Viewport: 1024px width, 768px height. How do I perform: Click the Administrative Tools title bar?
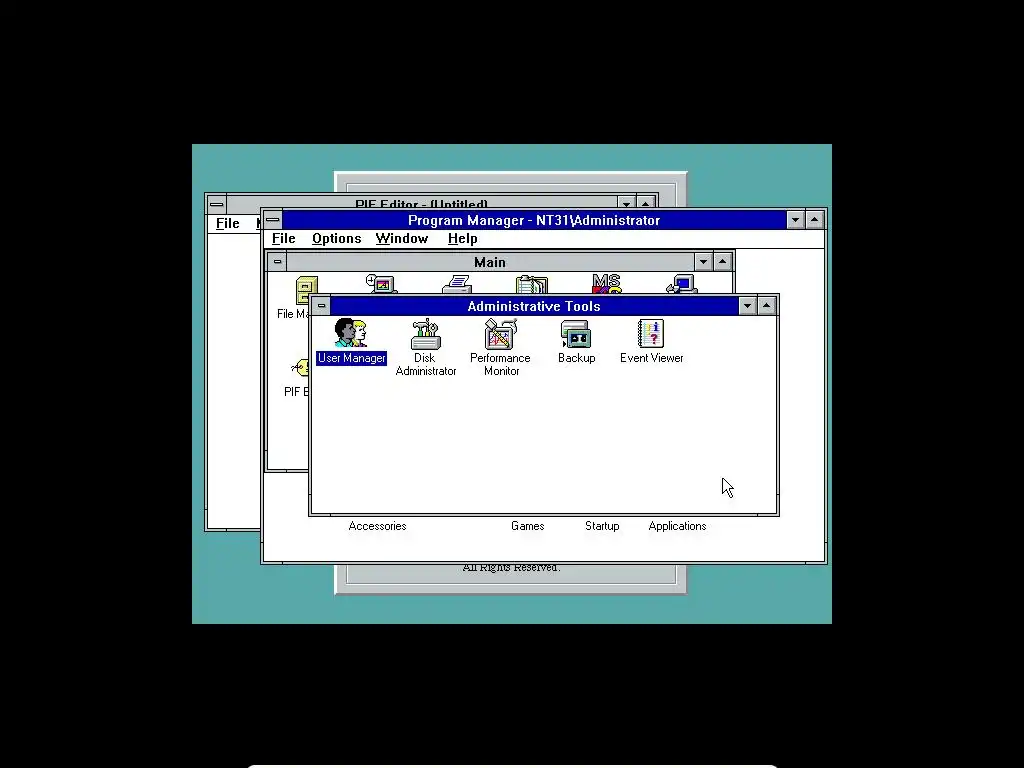534,306
